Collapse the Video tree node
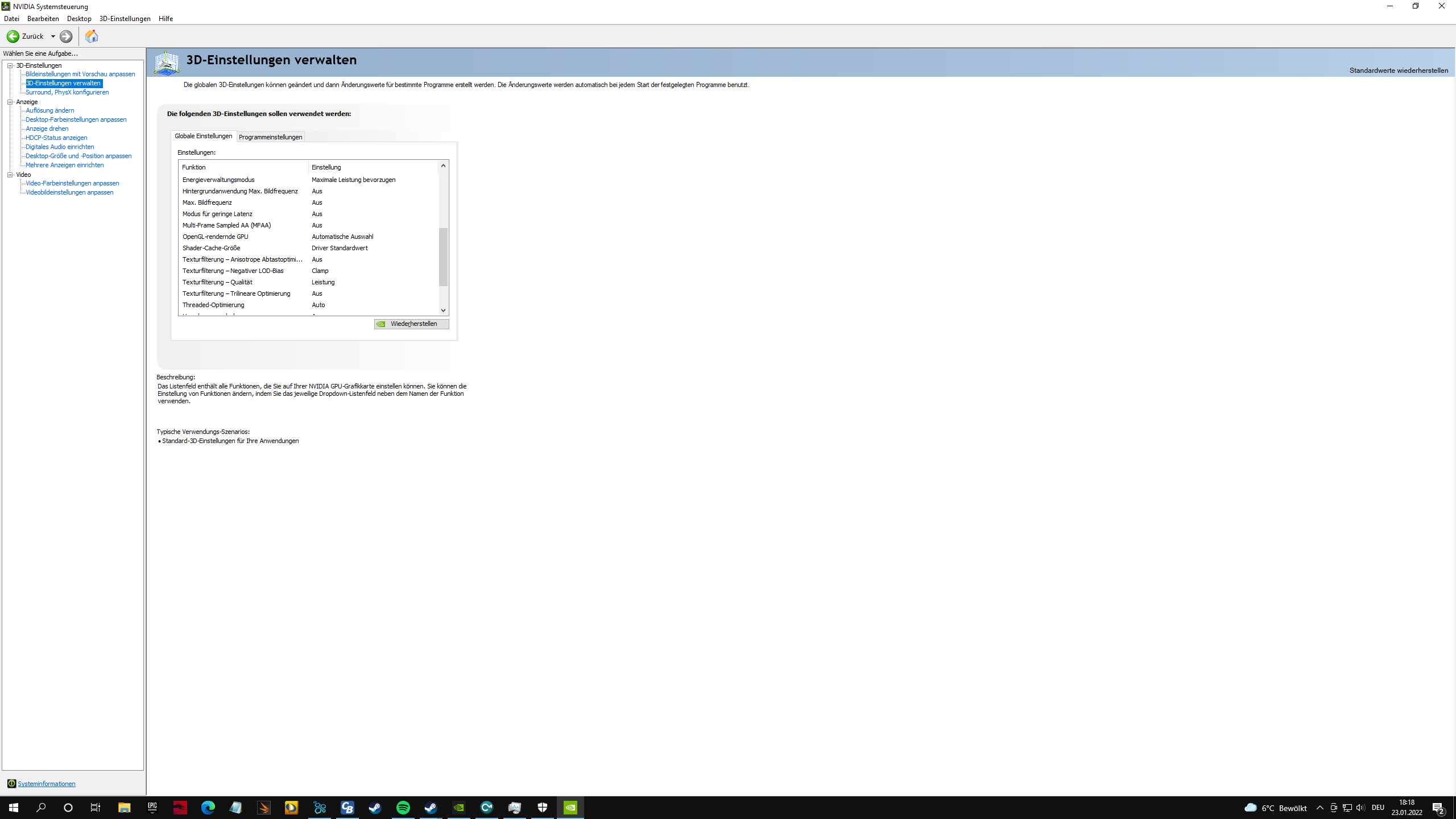The width and height of the screenshot is (1456, 819). (10, 175)
